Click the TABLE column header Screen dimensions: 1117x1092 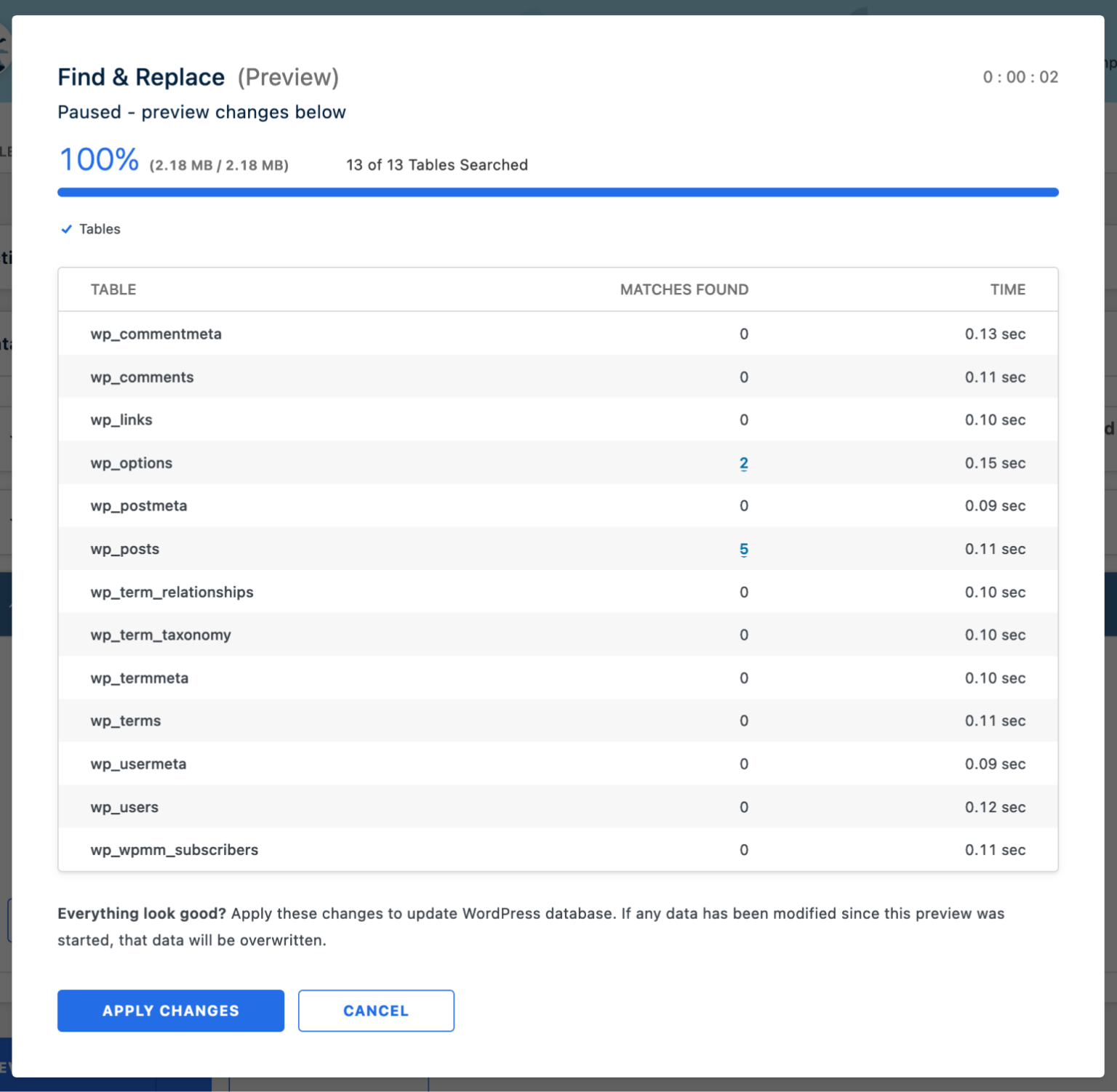113,289
